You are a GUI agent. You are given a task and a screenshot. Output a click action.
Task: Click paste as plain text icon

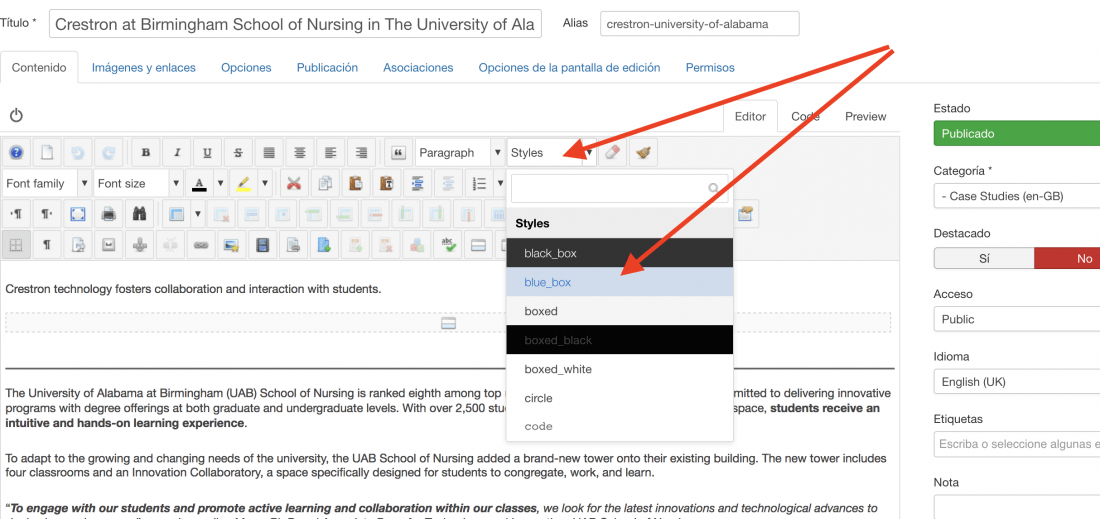[387, 183]
